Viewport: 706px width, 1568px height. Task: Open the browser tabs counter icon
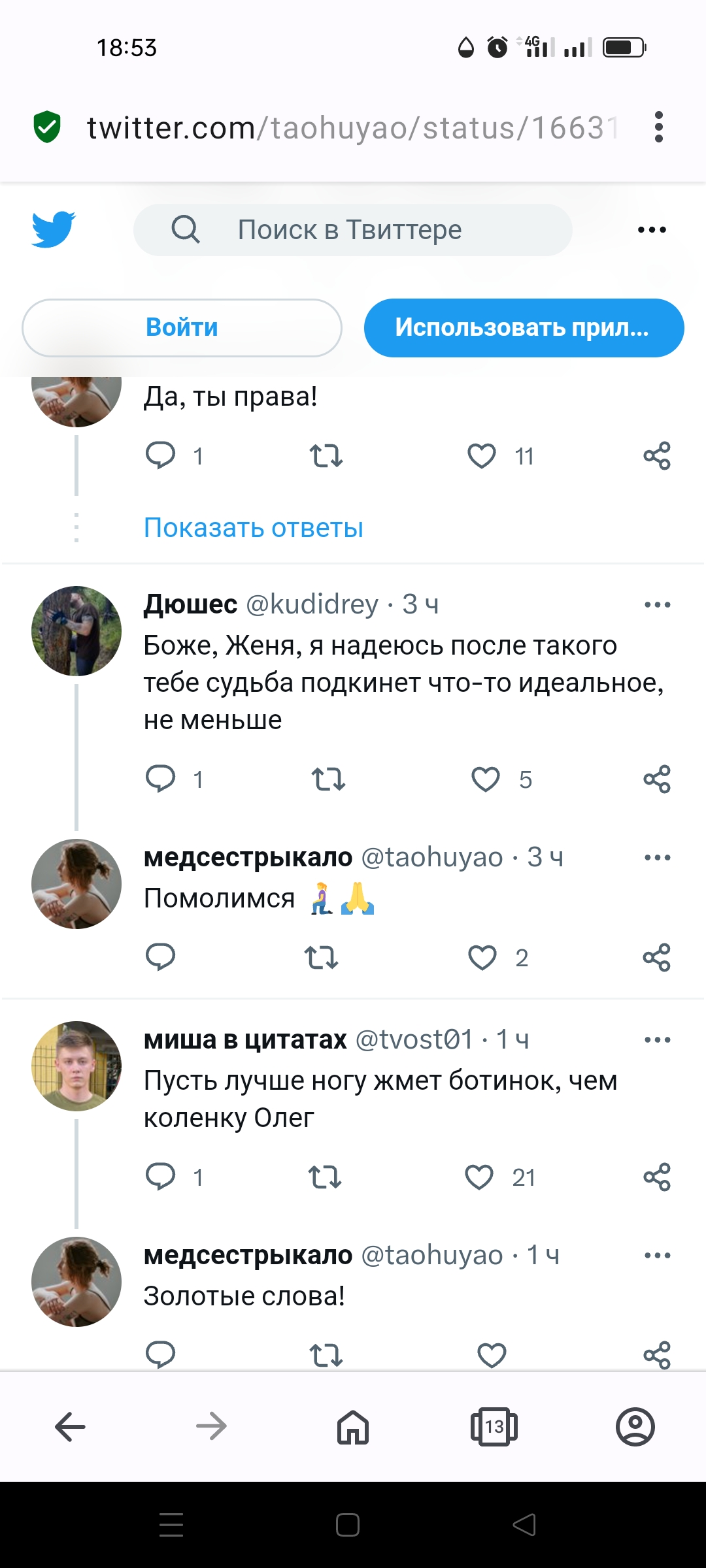tap(494, 1427)
